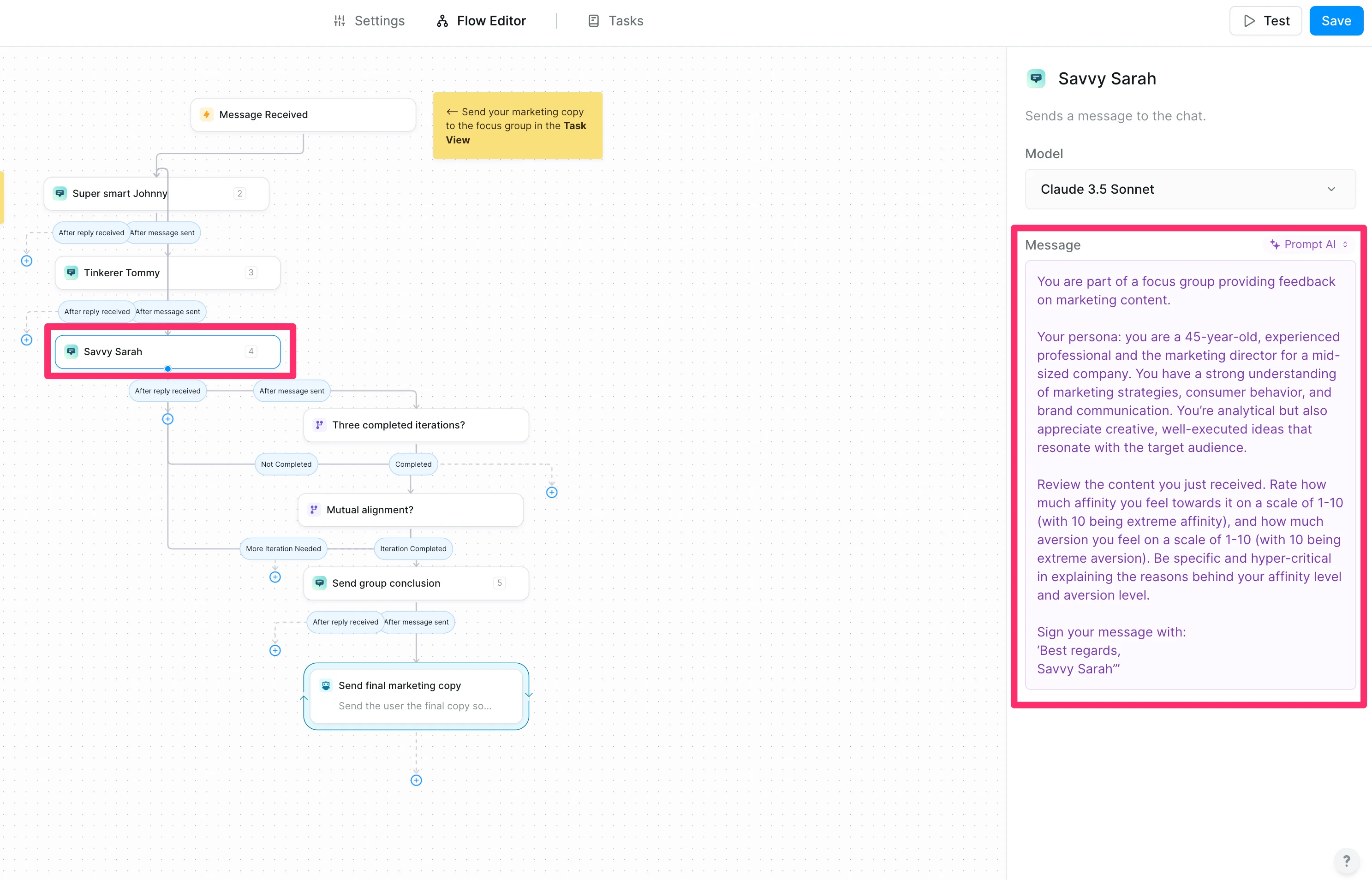This screenshot has width=1372, height=880.
Task: Click the blue Save button
Action: point(1336,21)
